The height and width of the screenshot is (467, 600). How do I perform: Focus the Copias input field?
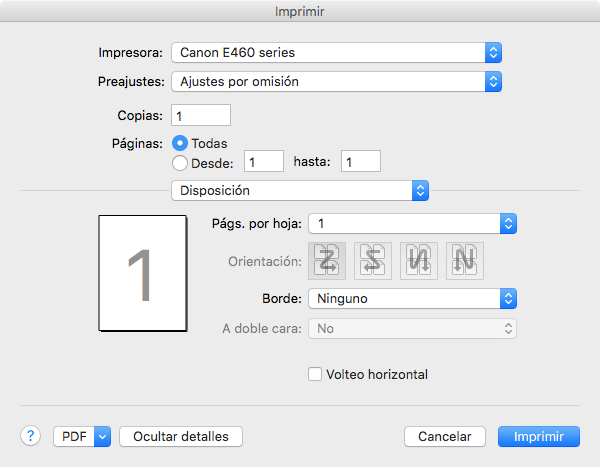click(201, 116)
